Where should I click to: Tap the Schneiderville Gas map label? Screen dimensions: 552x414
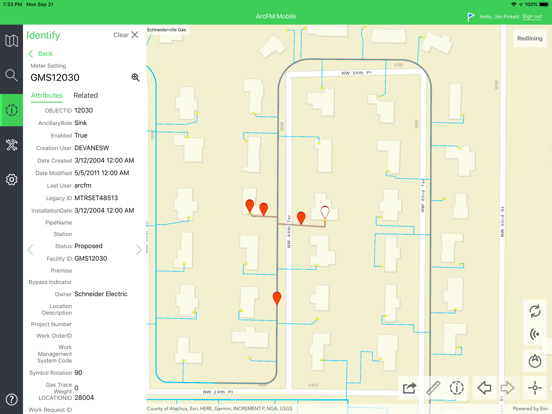[167, 30]
